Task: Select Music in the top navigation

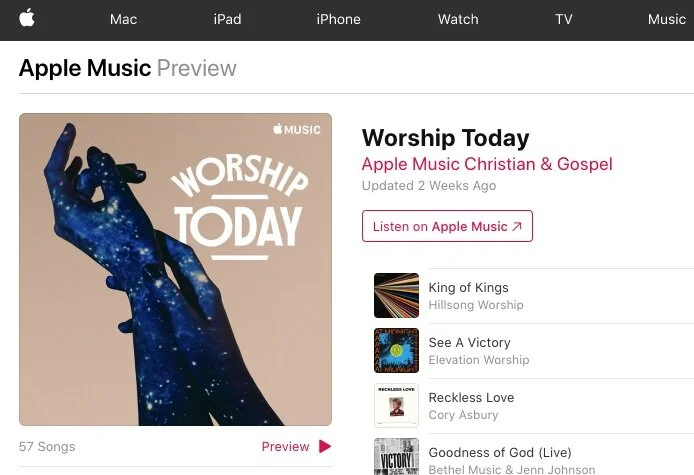Action: click(x=667, y=19)
